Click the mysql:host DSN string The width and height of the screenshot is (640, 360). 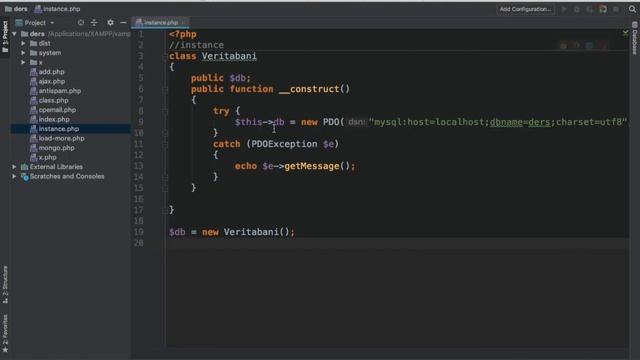pos(498,122)
